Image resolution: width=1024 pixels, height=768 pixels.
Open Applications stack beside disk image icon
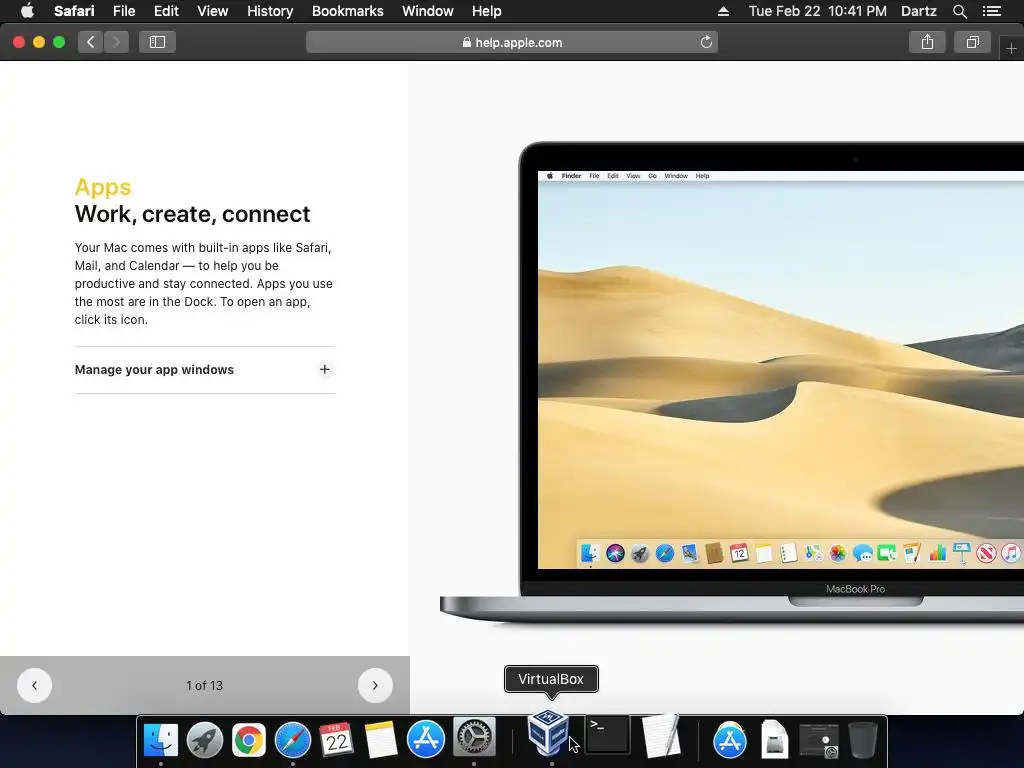click(x=729, y=740)
